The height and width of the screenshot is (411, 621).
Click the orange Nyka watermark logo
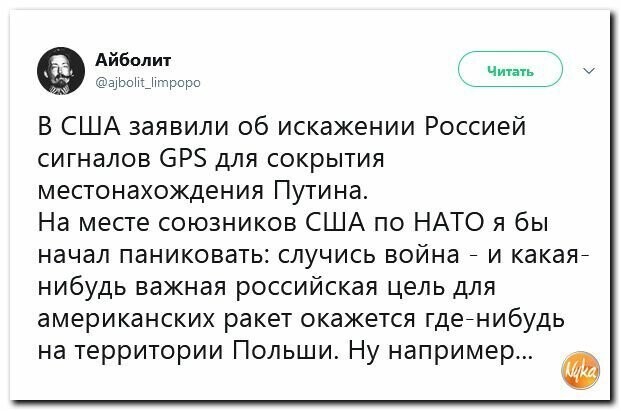tap(581, 370)
